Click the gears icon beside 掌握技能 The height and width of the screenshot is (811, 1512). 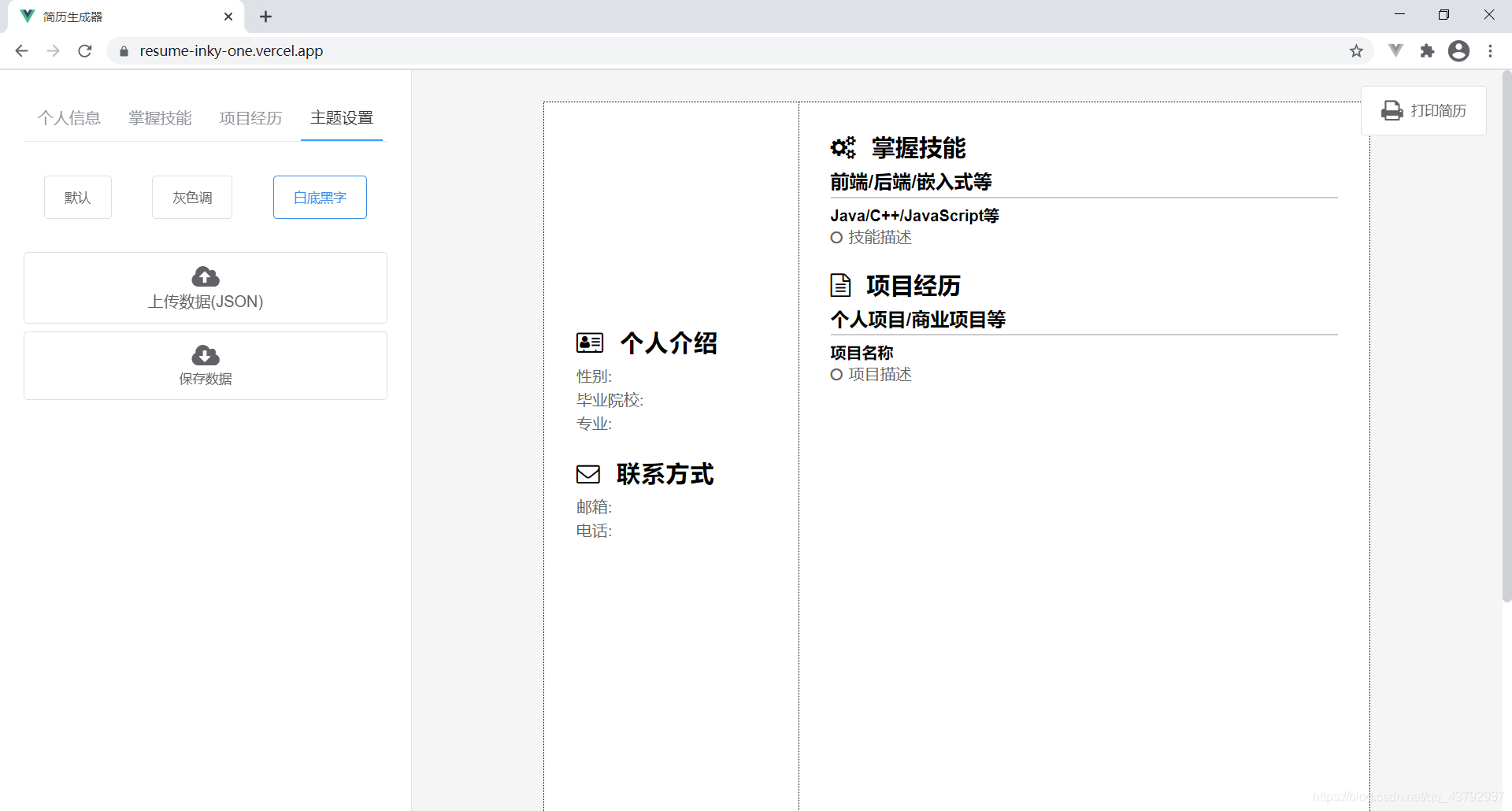pos(843,147)
